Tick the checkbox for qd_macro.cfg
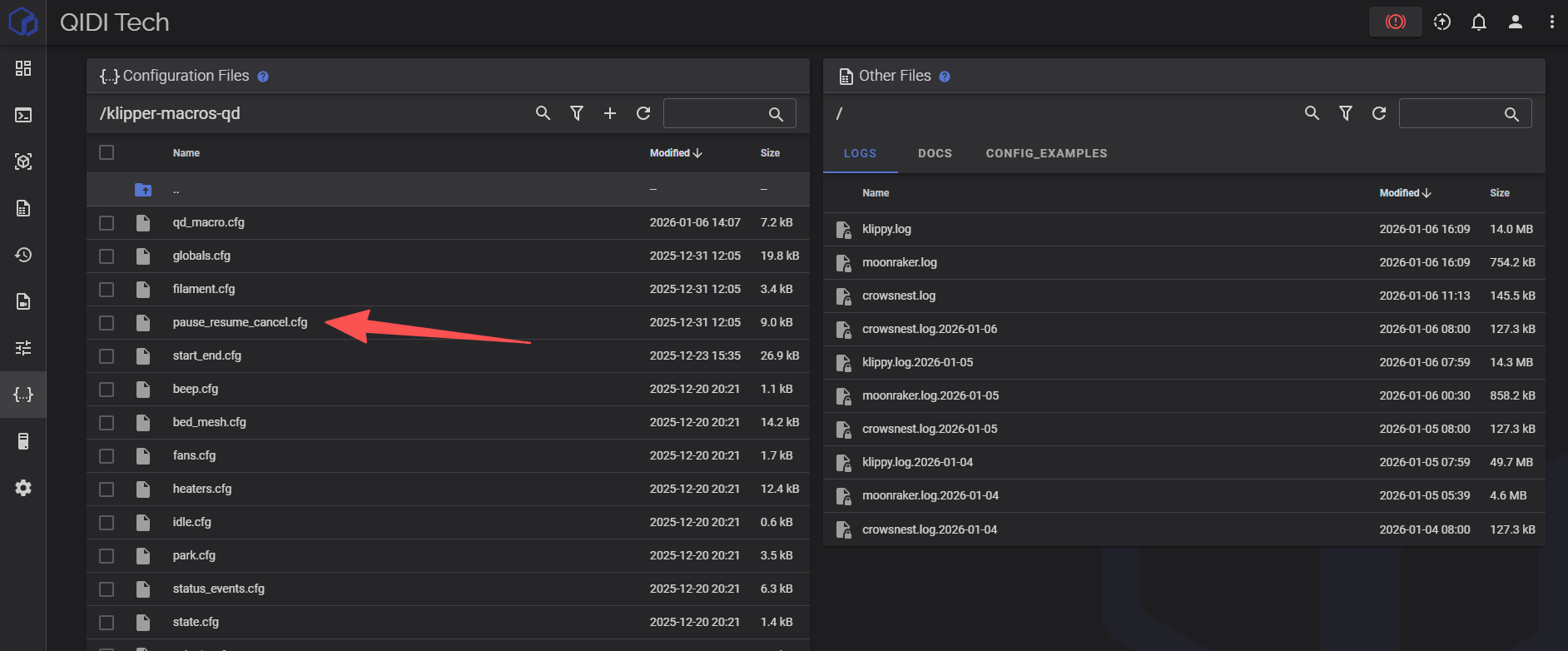Image resolution: width=1568 pixels, height=651 pixels. point(107,223)
